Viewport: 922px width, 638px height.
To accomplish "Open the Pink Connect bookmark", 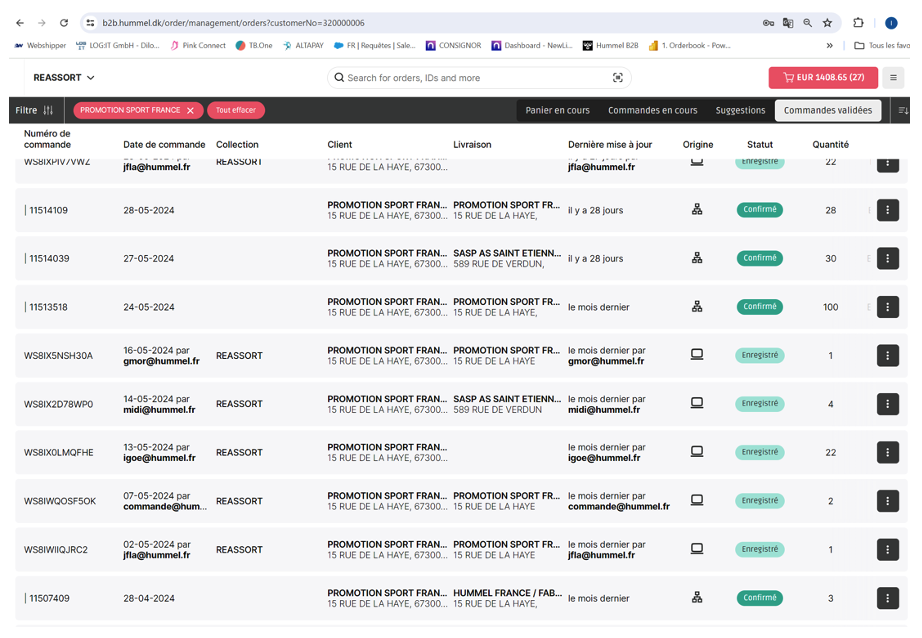I will click(x=198, y=45).
